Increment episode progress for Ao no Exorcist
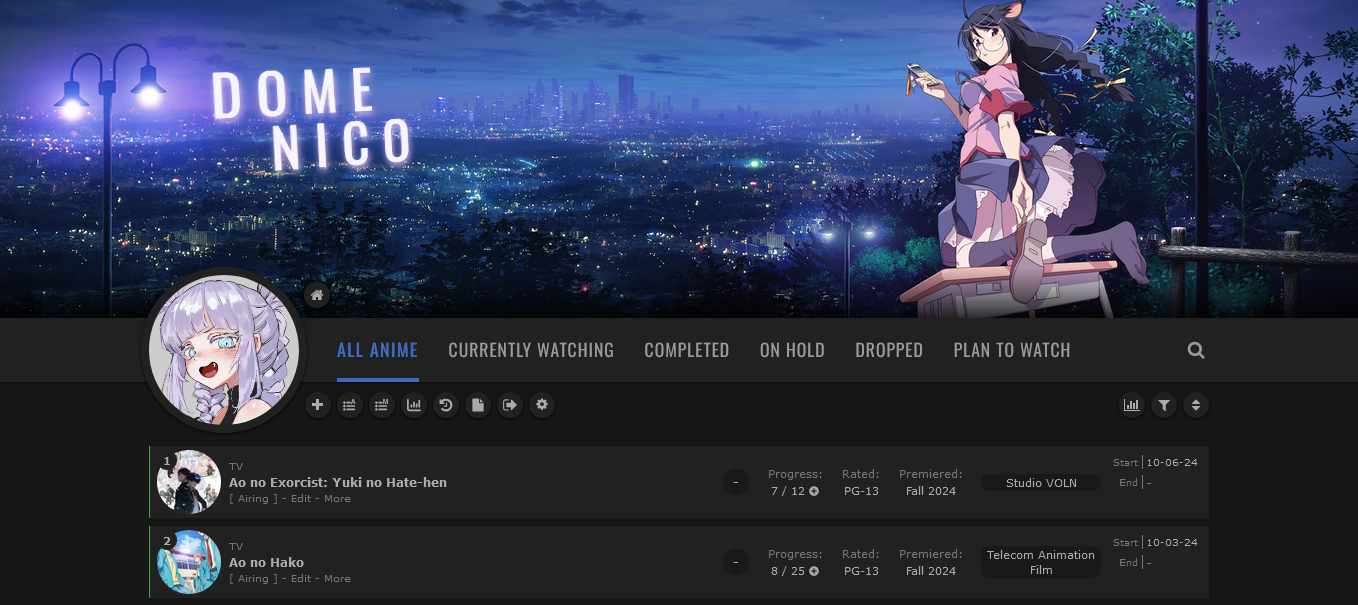1358x605 pixels. [814, 491]
